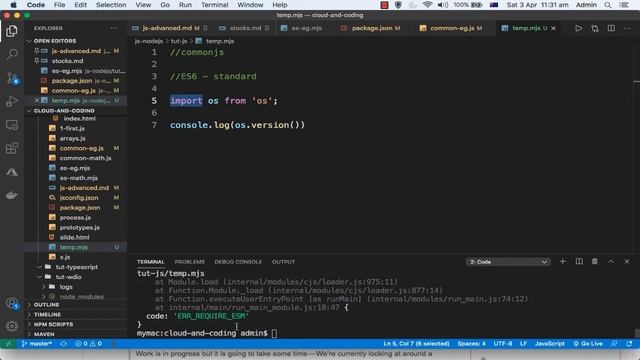Switch to es-eg.mjs tab

tap(306, 28)
